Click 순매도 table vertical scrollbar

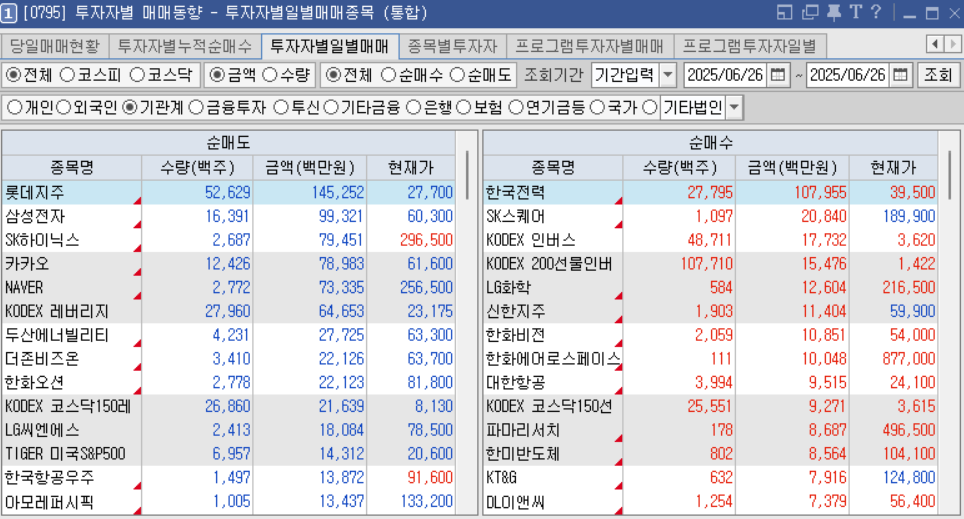467,176
